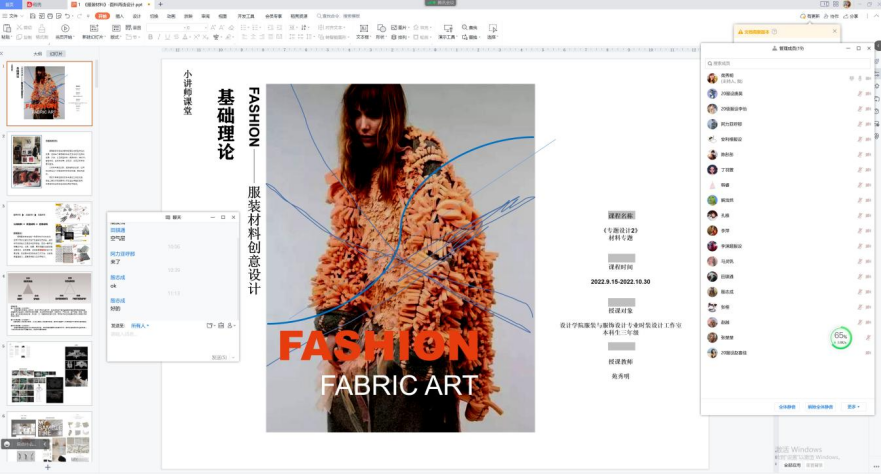Open the Shapes tool in ribbon
The height and width of the screenshot is (475, 881).
tap(381, 28)
